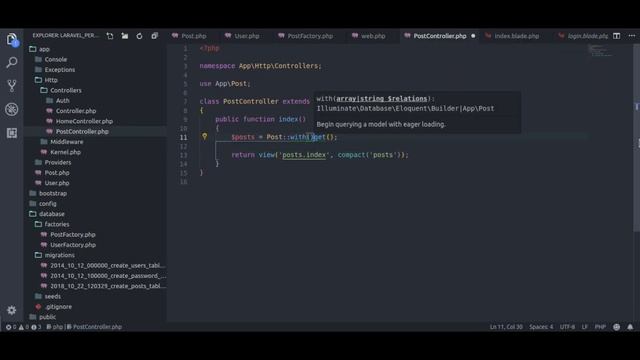Collapse the app folder

tap(44, 49)
